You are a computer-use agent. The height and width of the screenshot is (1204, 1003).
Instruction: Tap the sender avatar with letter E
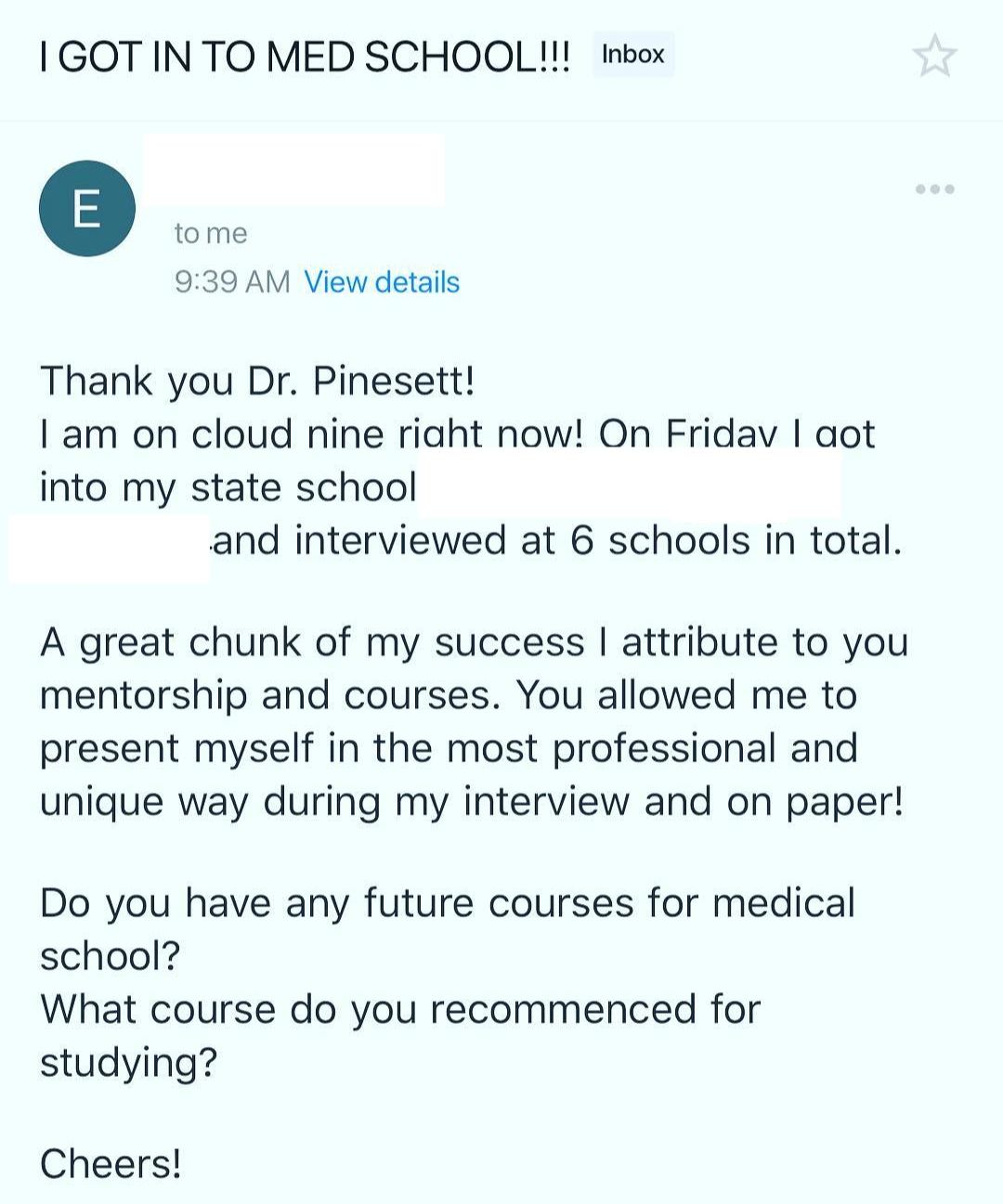click(86, 209)
